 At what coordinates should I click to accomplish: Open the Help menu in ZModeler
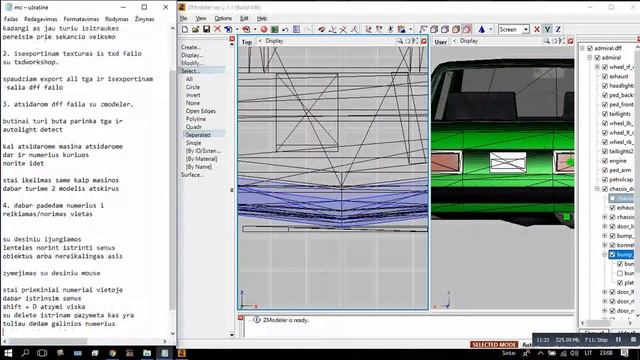(262, 18)
